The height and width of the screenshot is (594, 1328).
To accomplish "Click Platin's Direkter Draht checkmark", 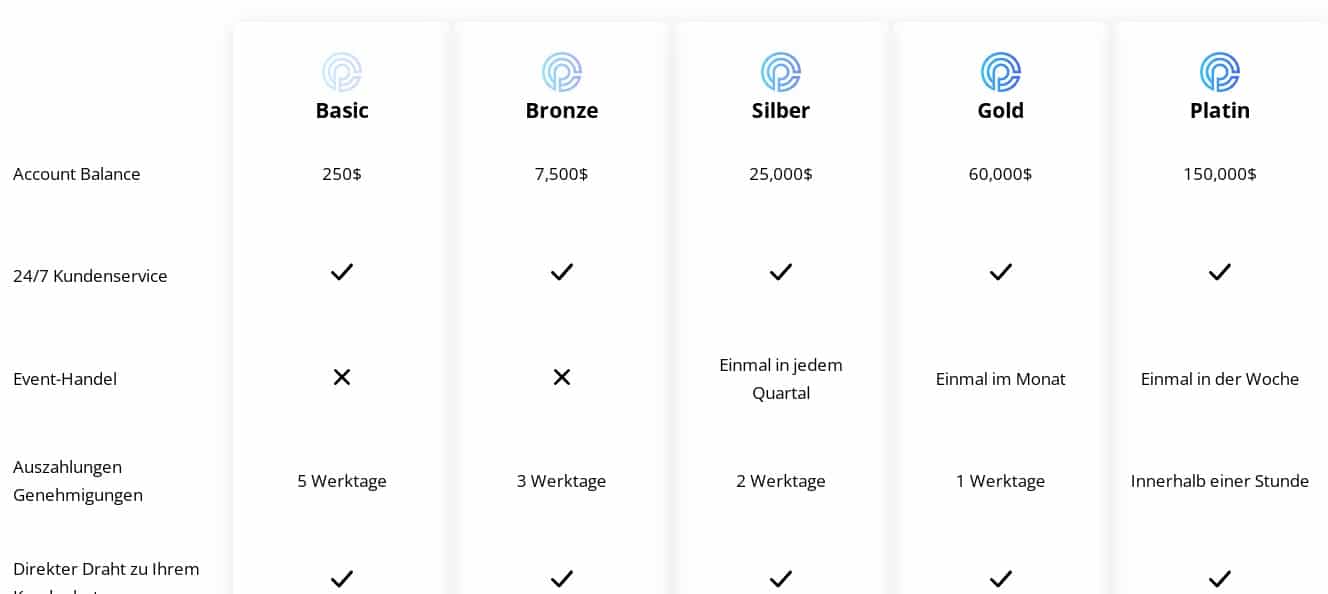I will [1220, 578].
